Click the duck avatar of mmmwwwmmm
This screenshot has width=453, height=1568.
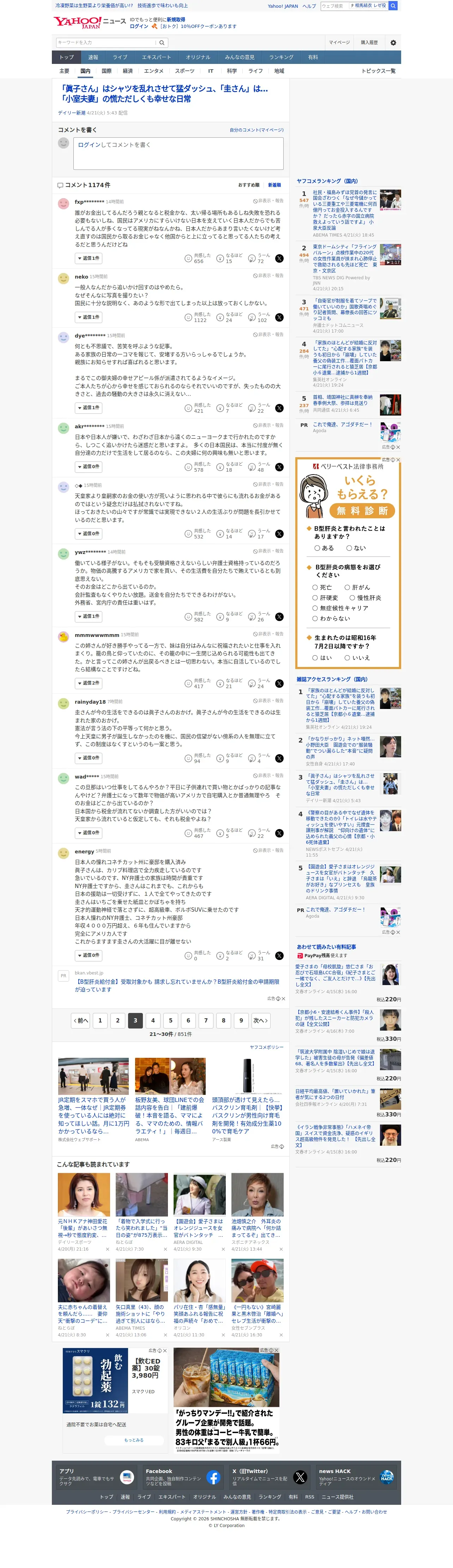[63, 637]
